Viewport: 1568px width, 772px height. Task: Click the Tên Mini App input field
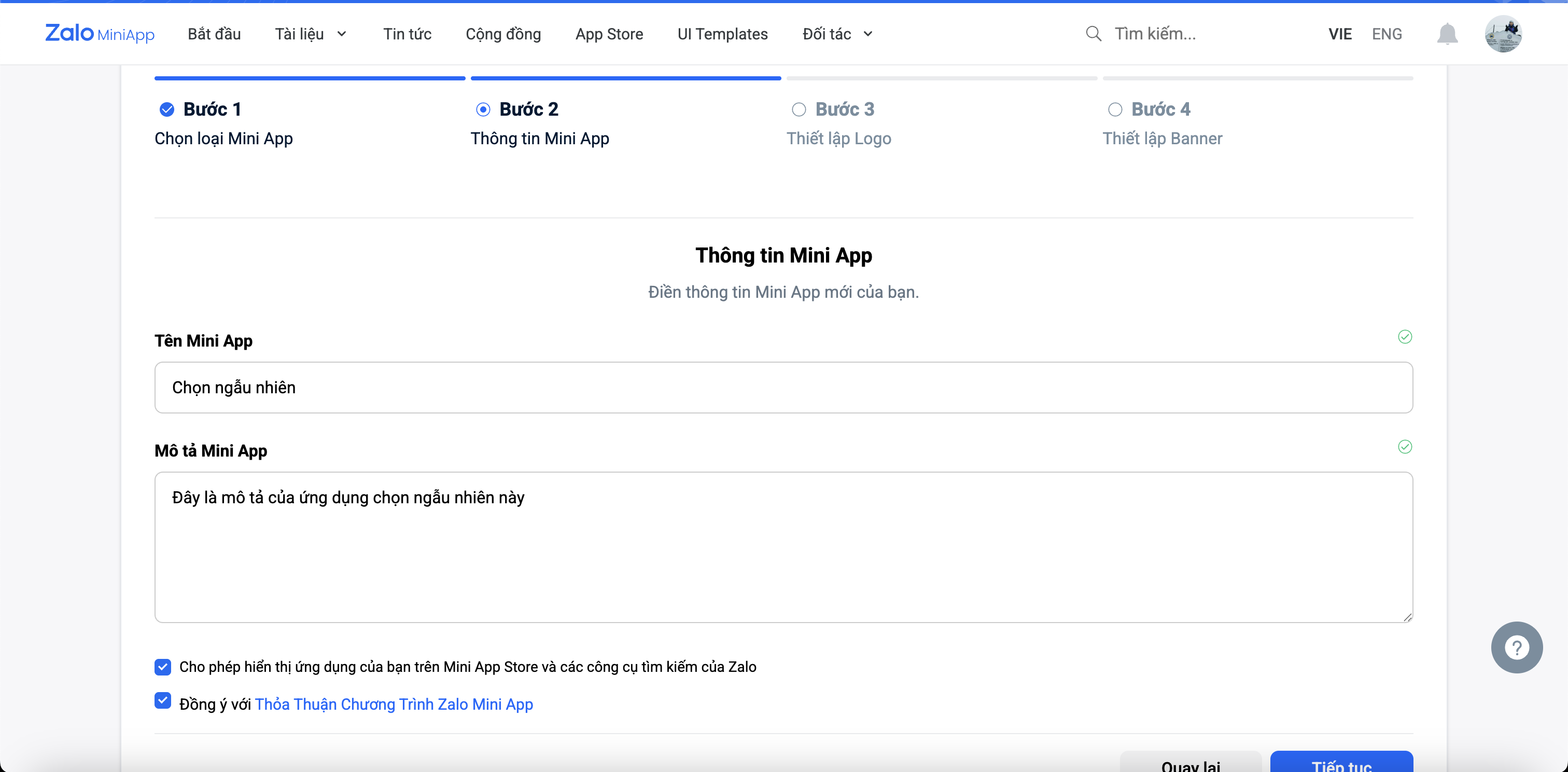[783, 388]
